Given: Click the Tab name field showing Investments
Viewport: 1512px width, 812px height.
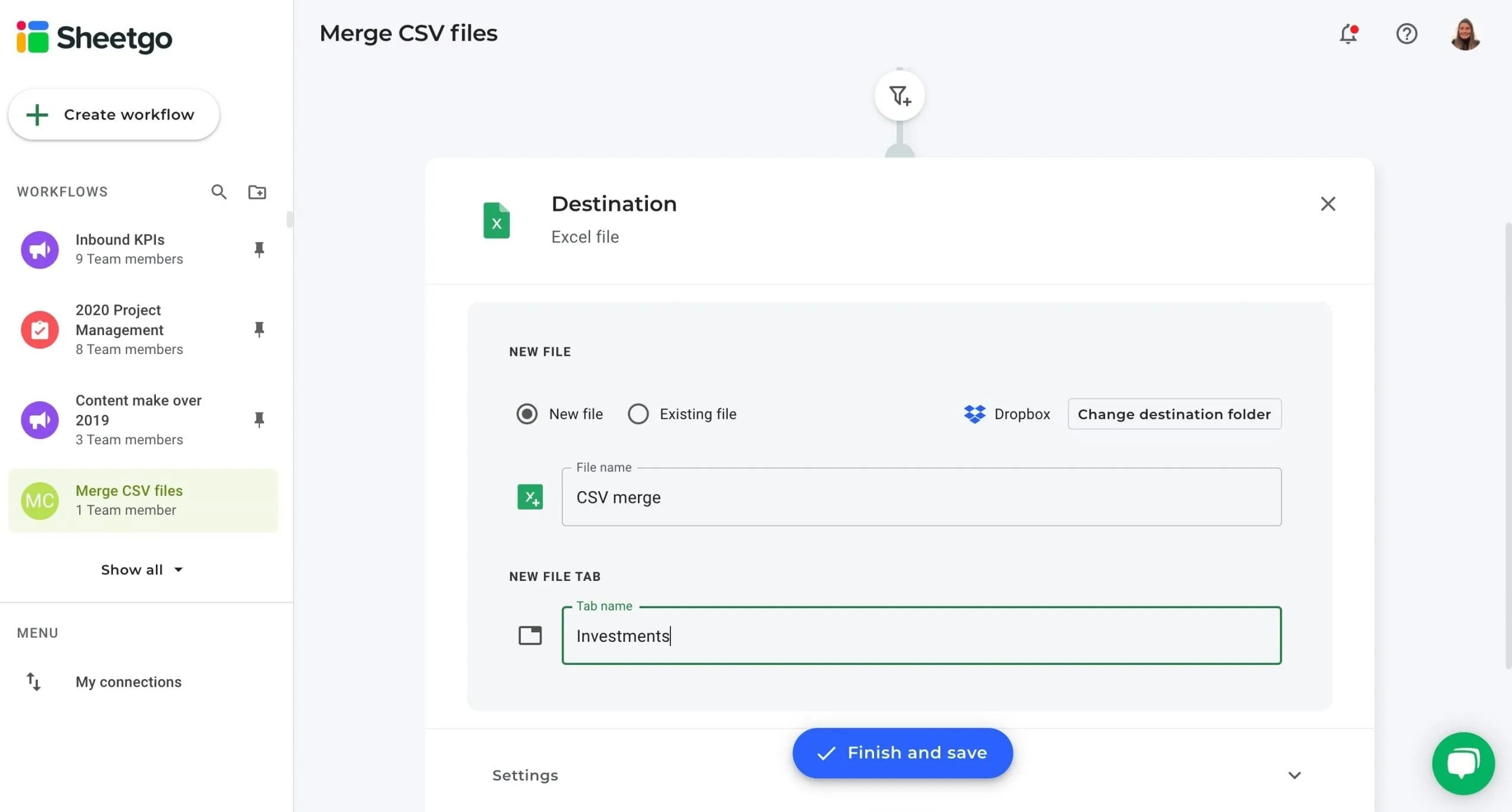Looking at the screenshot, I should (x=921, y=636).
